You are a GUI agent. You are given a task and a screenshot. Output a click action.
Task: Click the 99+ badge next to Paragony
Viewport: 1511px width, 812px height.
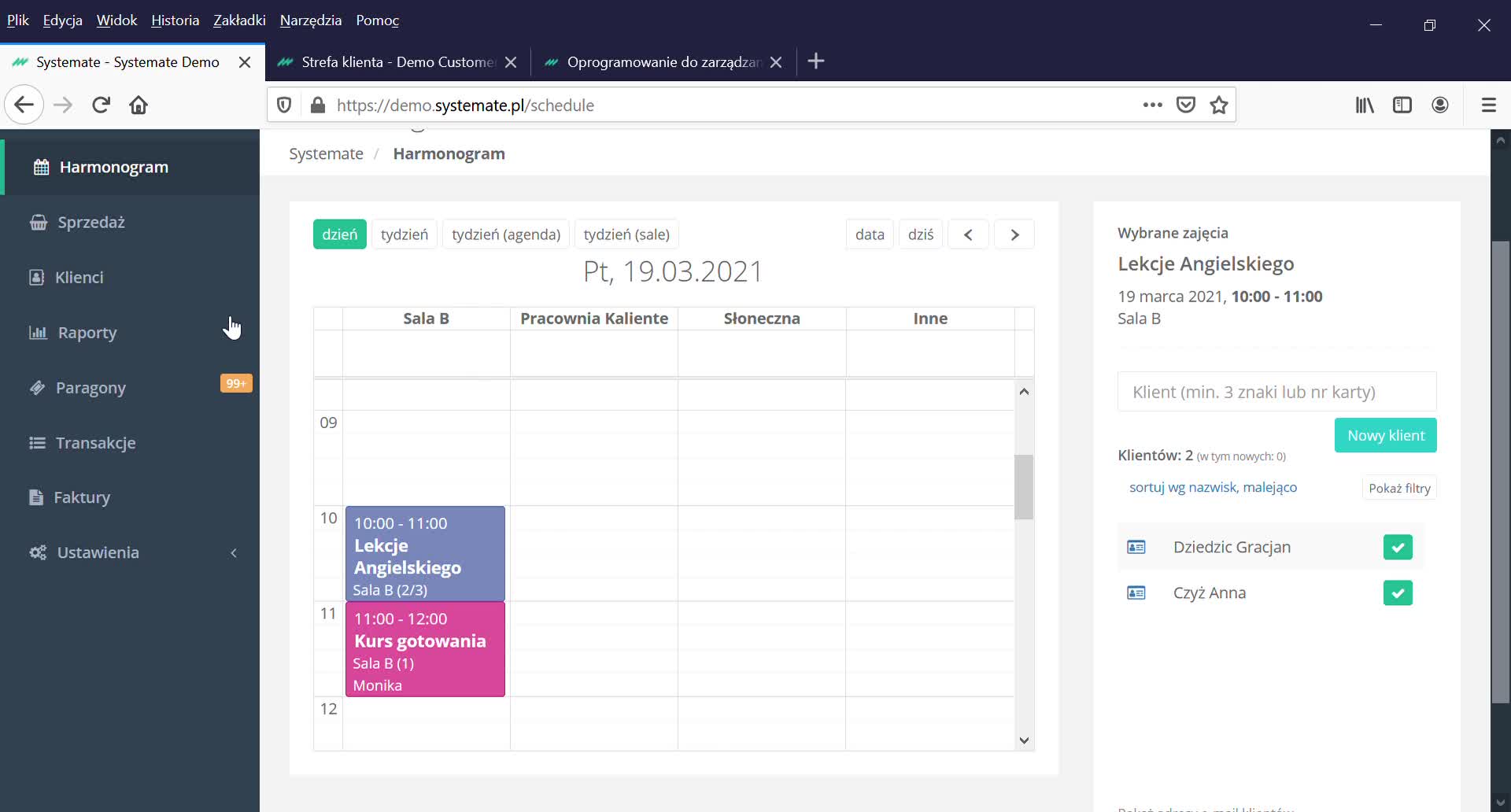(236, 383)
